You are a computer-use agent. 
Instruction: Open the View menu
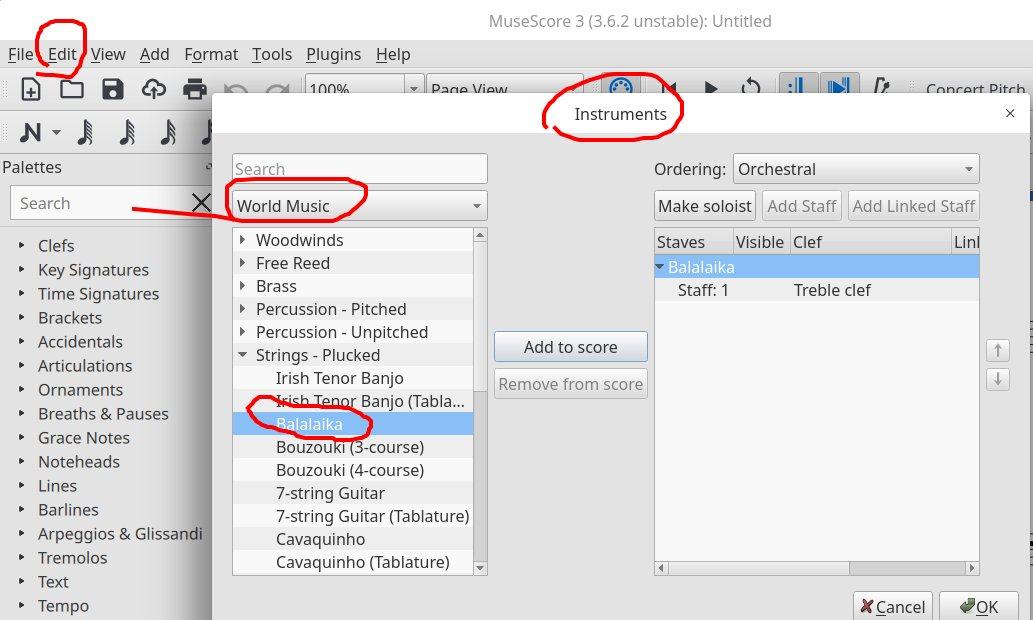pyautogui.click(x=108, y=54)
